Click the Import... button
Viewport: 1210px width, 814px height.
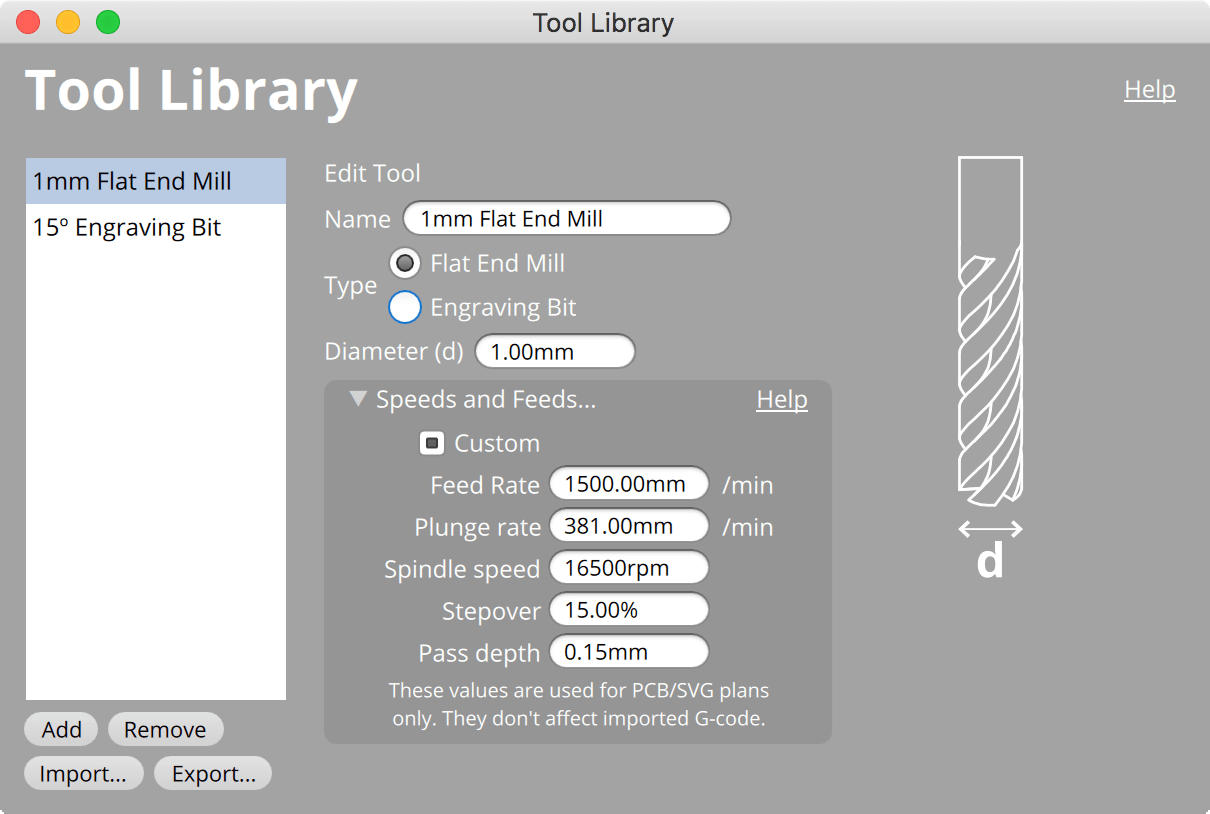click(83, 774)
